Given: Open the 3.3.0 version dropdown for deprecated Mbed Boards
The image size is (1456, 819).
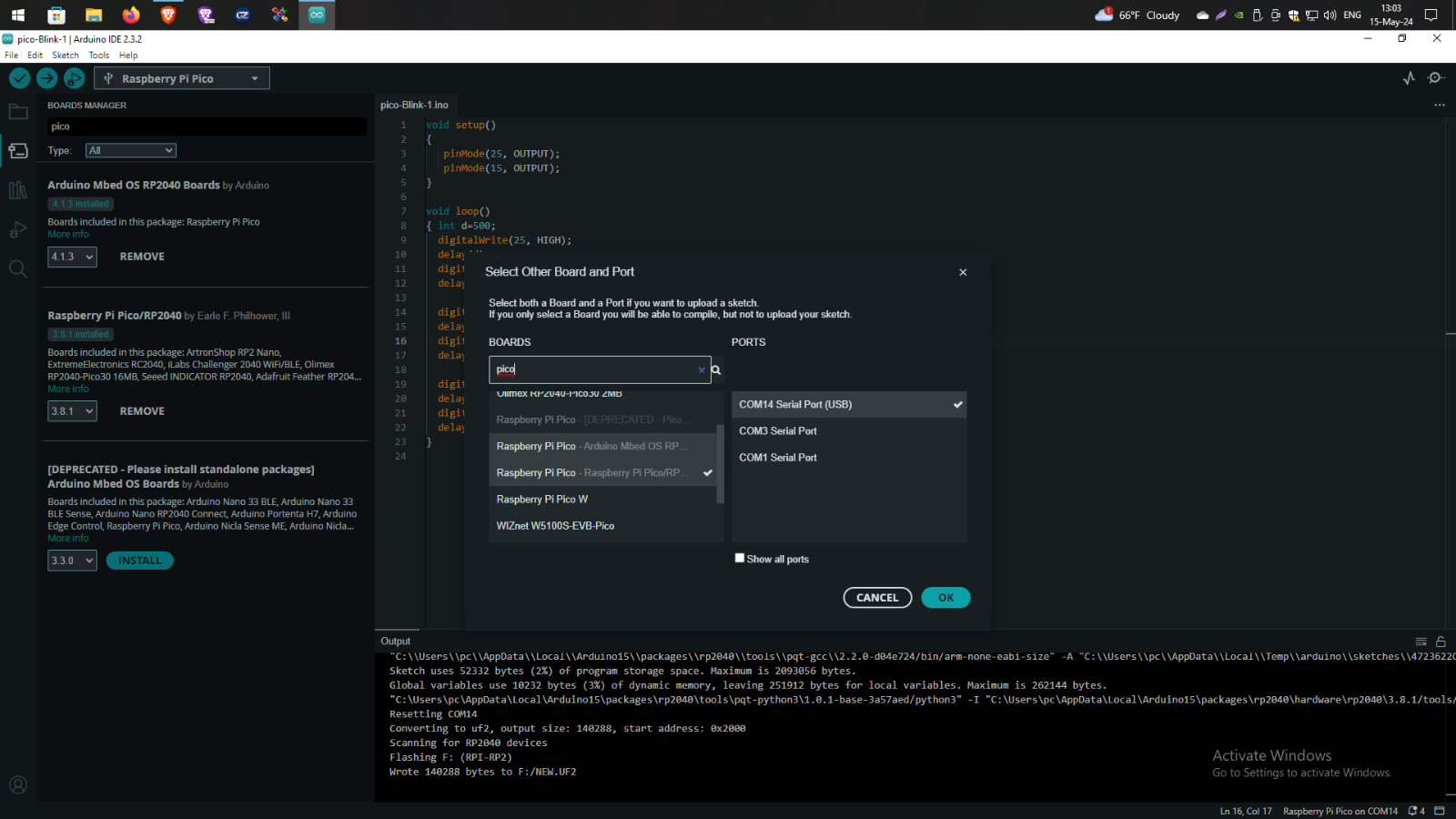Looking at the screenshot, I should (72, 561).
